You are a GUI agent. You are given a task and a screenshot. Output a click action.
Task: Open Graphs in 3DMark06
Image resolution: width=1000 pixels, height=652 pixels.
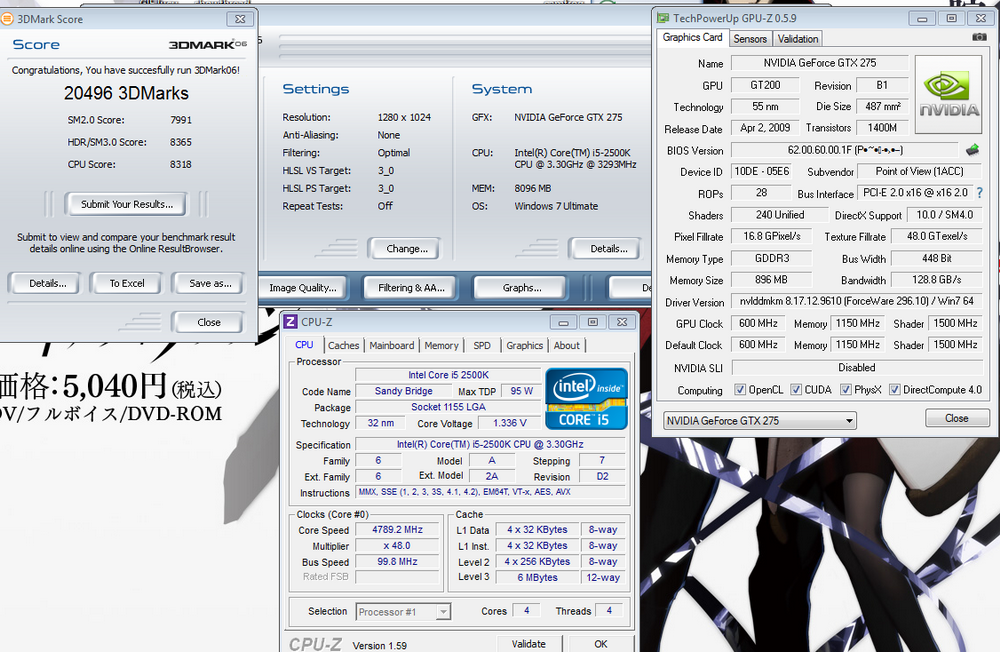[522, 288]
